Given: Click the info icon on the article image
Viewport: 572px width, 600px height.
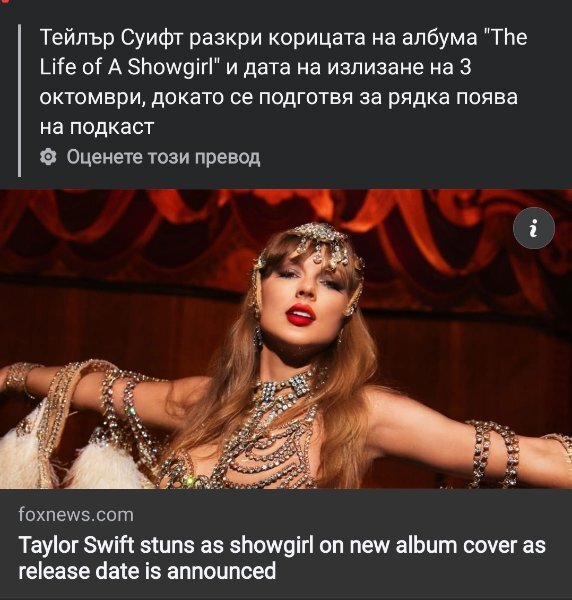Looking at the screenshot, I should [x=533, y=228].
